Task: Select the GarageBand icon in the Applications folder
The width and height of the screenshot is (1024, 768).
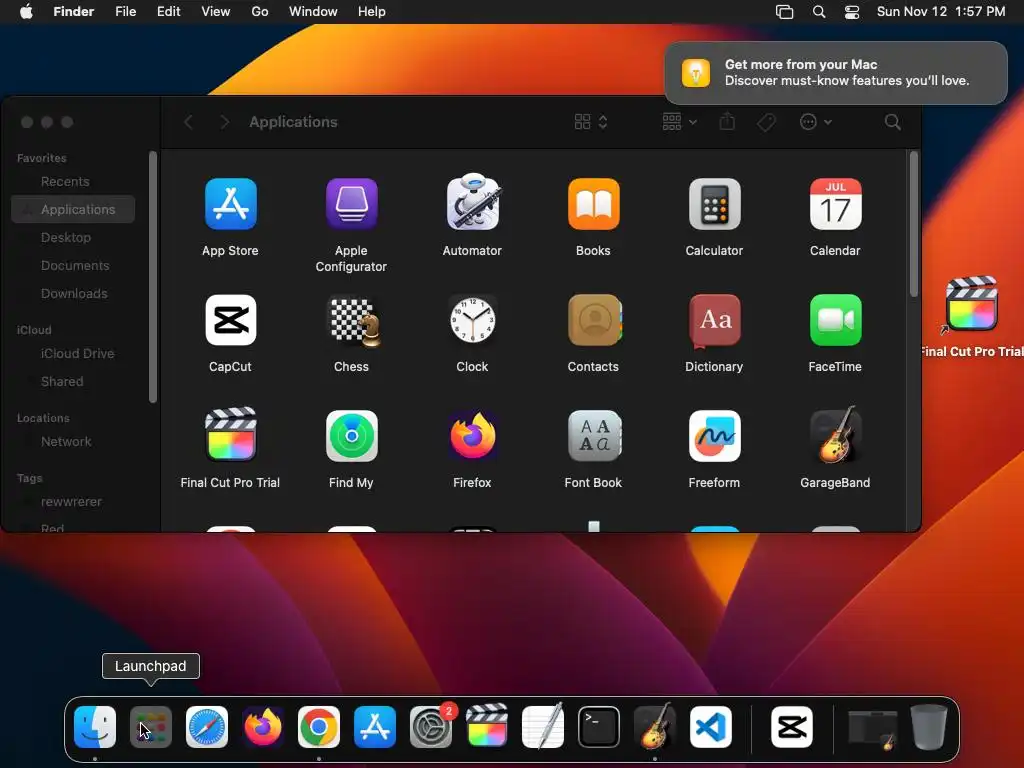Action: coord(835,435)
